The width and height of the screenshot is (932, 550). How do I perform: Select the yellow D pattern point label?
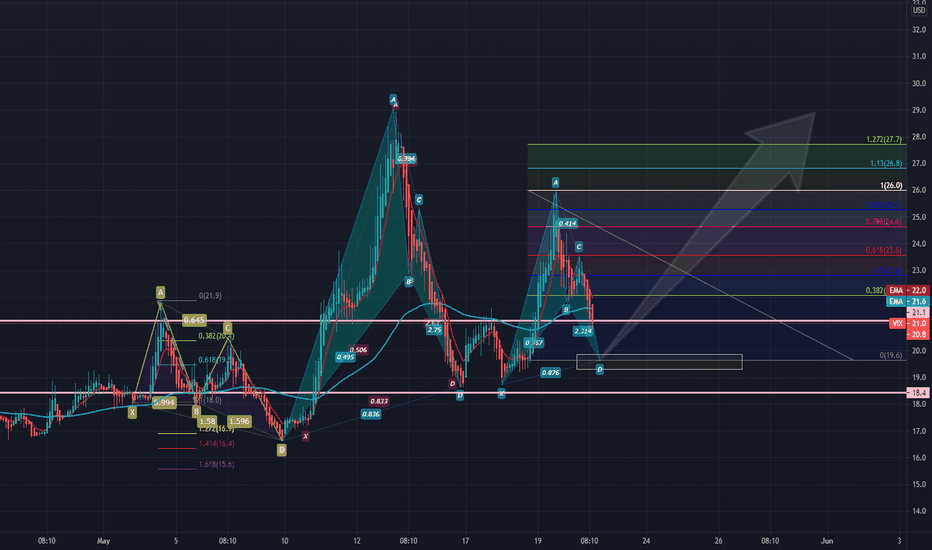[x=282, y=450]
